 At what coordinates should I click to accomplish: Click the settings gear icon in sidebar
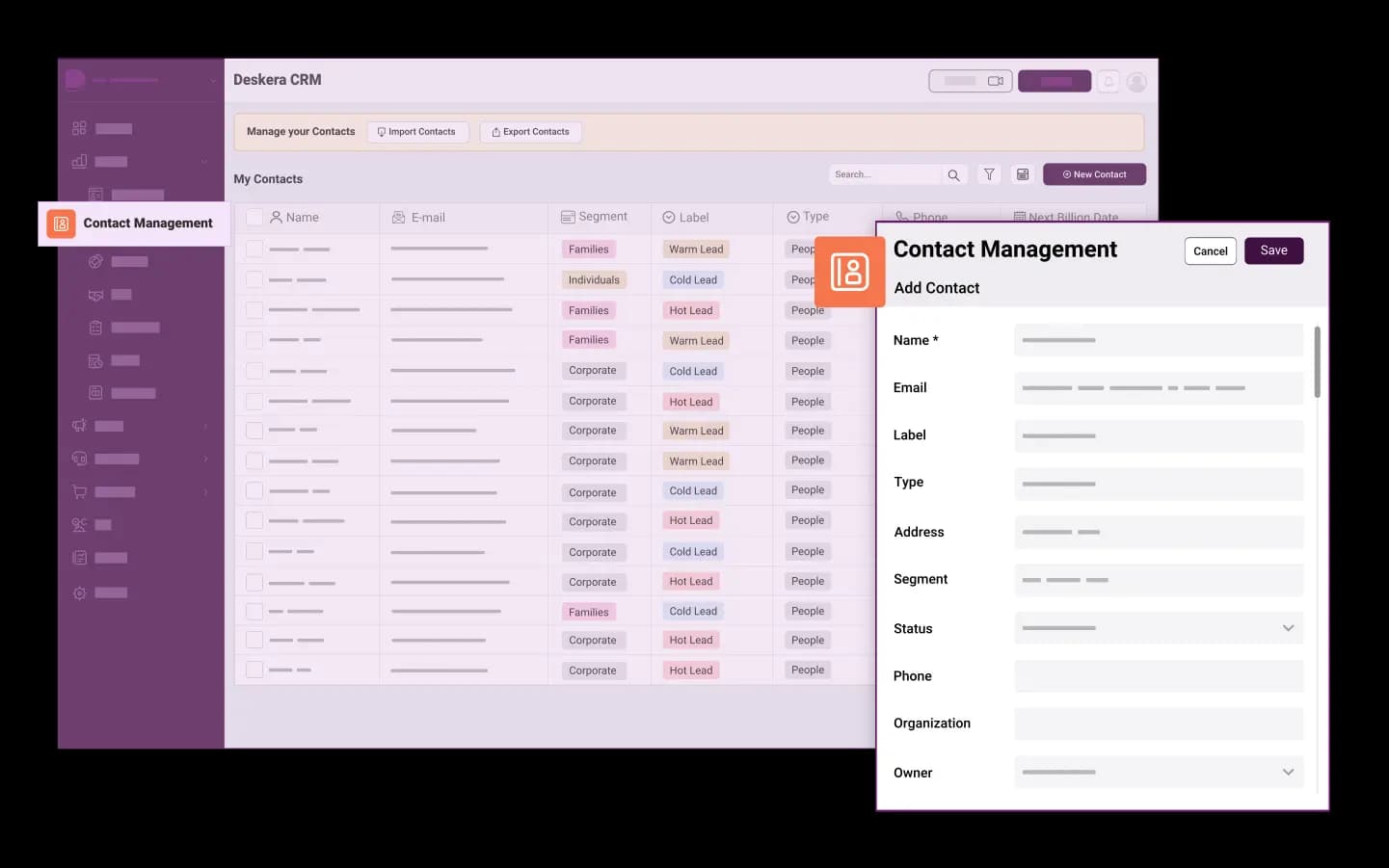(80, 593)
